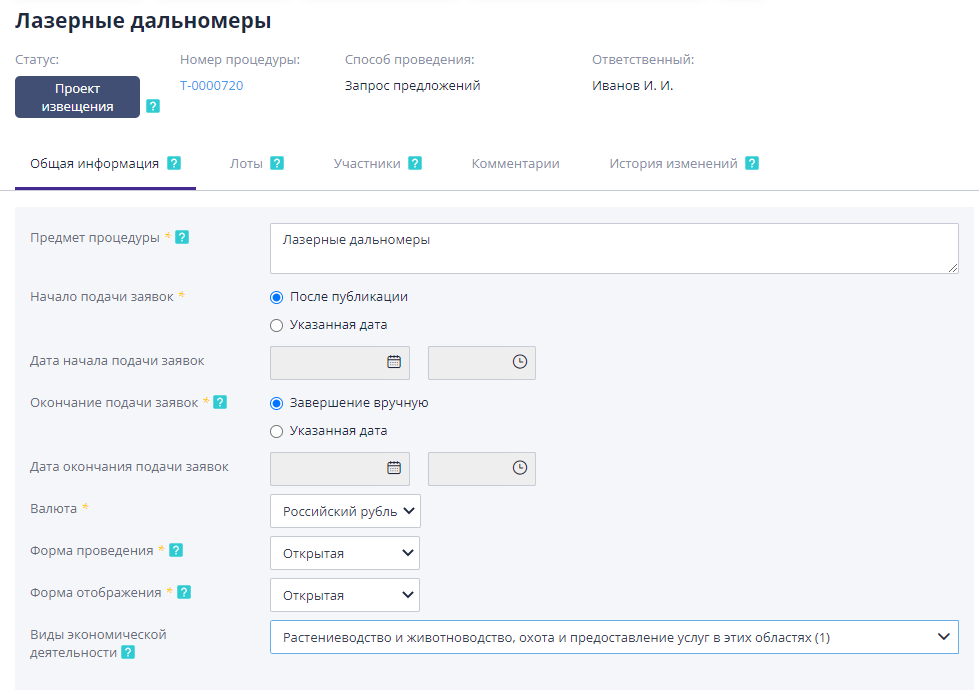Click the Проект извещения status button
The height and width of the screenshot is (695, 979).
tap(77, 96)
